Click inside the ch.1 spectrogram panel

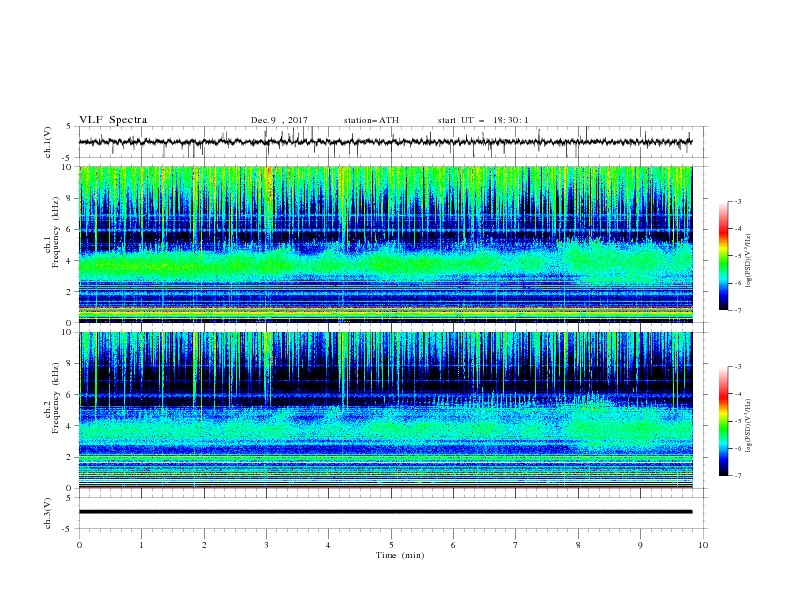tap(385, 244)
